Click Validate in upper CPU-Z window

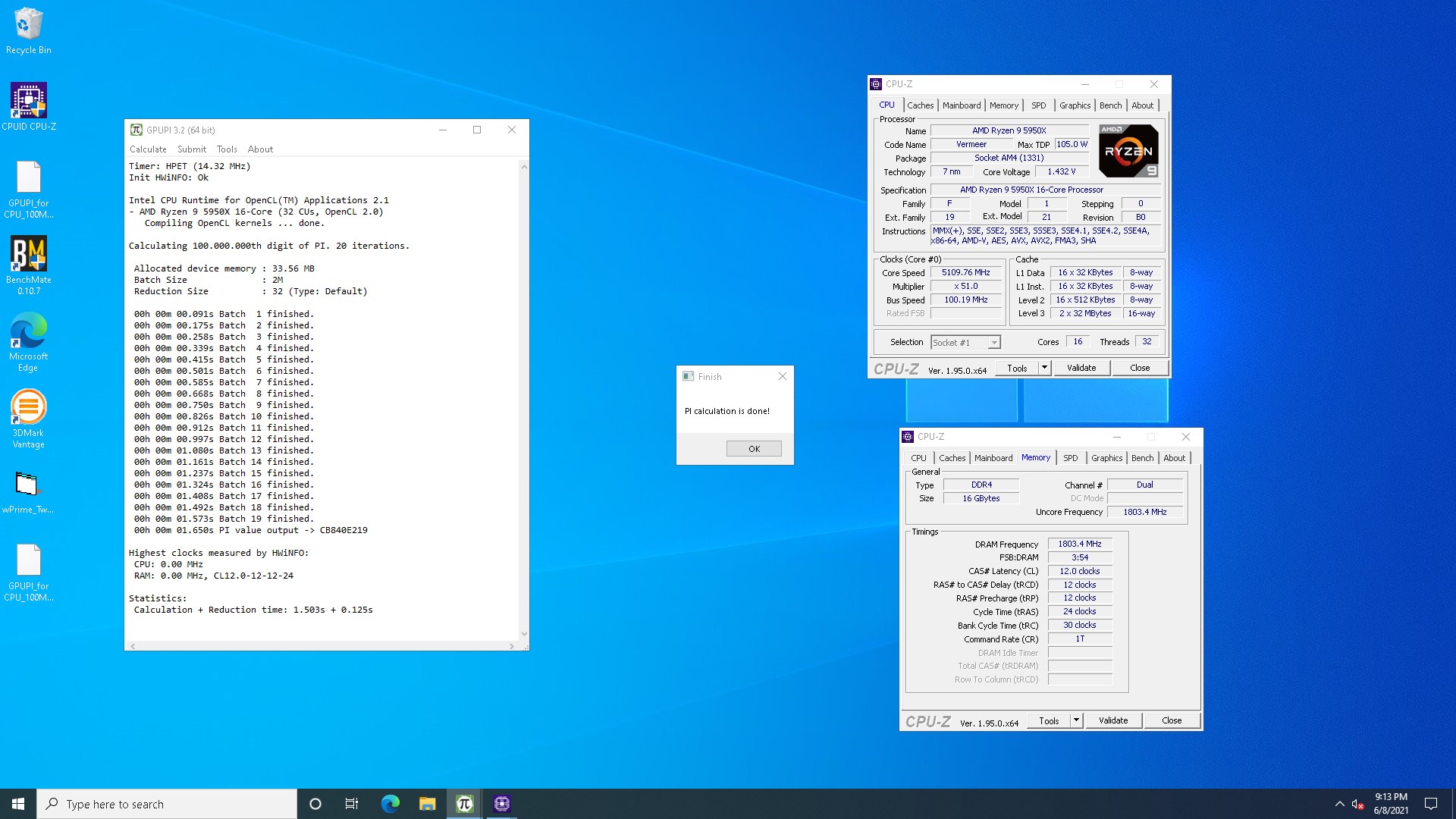tap(1081, 369)
